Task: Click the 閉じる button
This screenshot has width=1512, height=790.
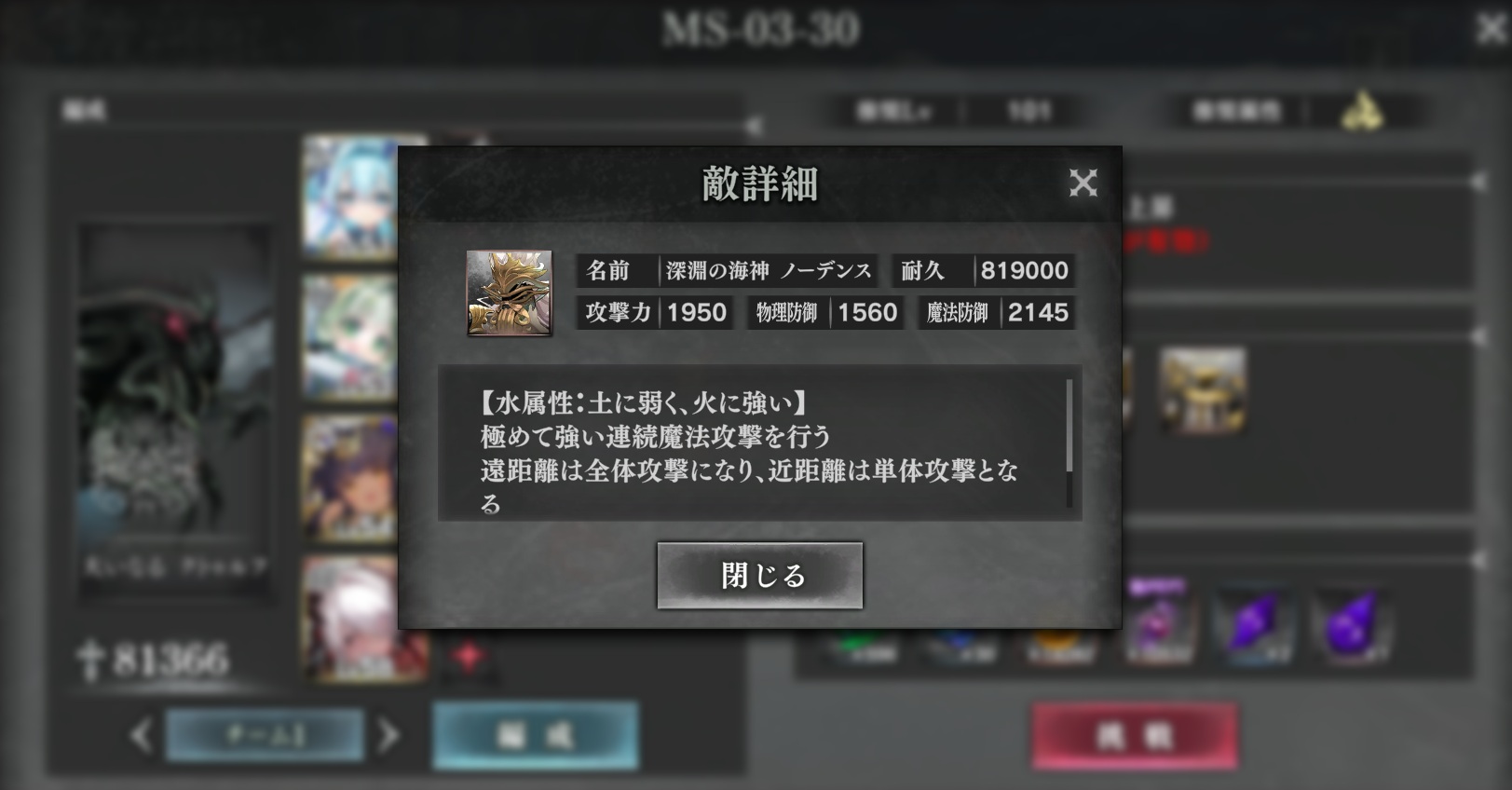Action: click(759, 576)
